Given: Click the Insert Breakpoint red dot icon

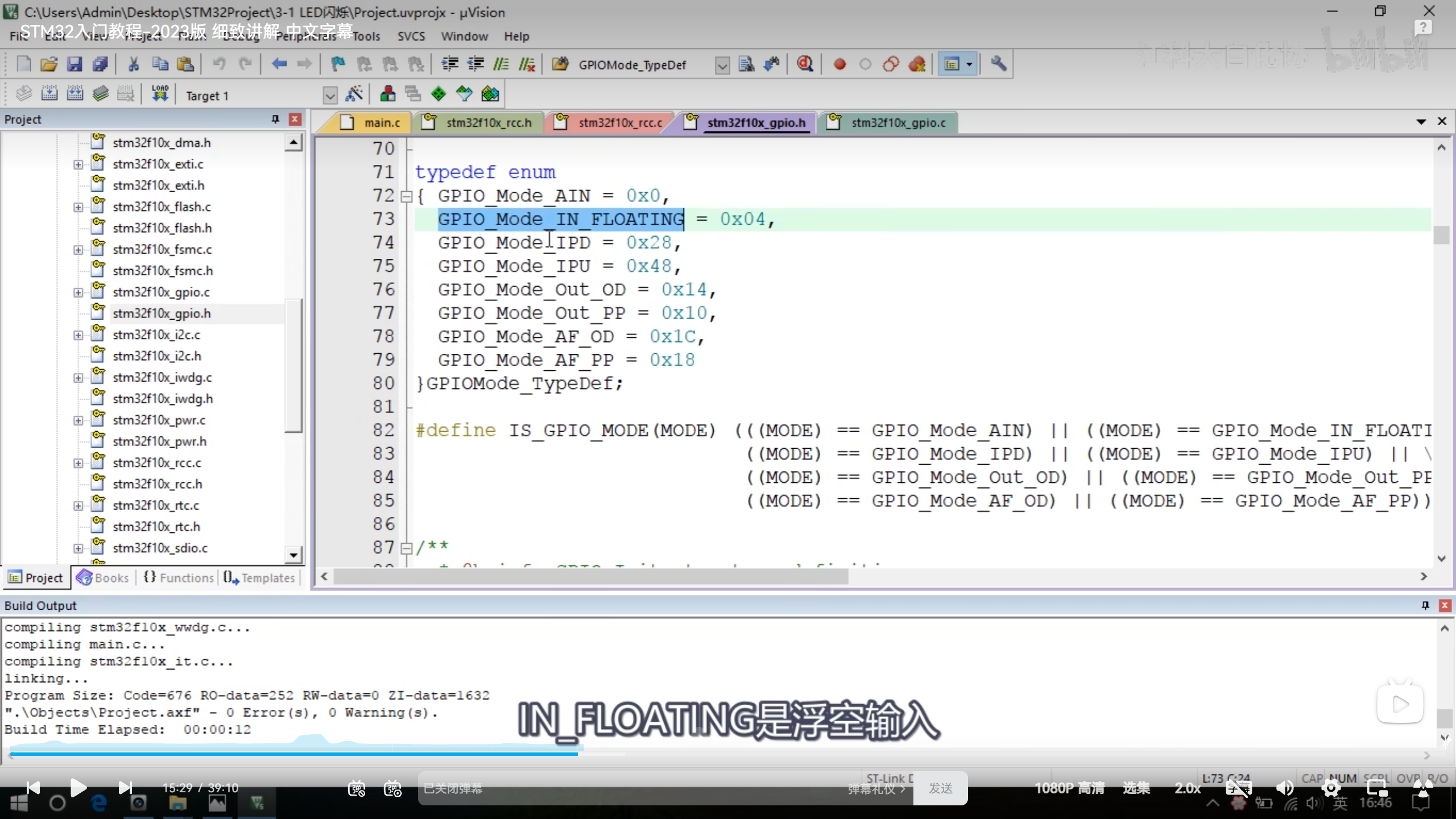Looking at the screenshot, I should pyautogui.click(x=839, y=64).
